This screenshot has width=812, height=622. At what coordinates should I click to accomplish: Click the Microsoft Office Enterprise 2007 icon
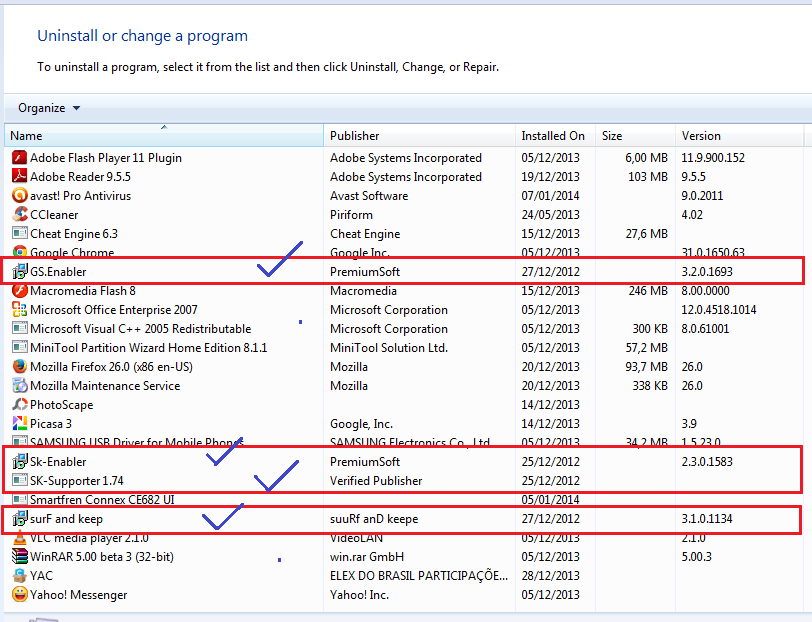20,310
